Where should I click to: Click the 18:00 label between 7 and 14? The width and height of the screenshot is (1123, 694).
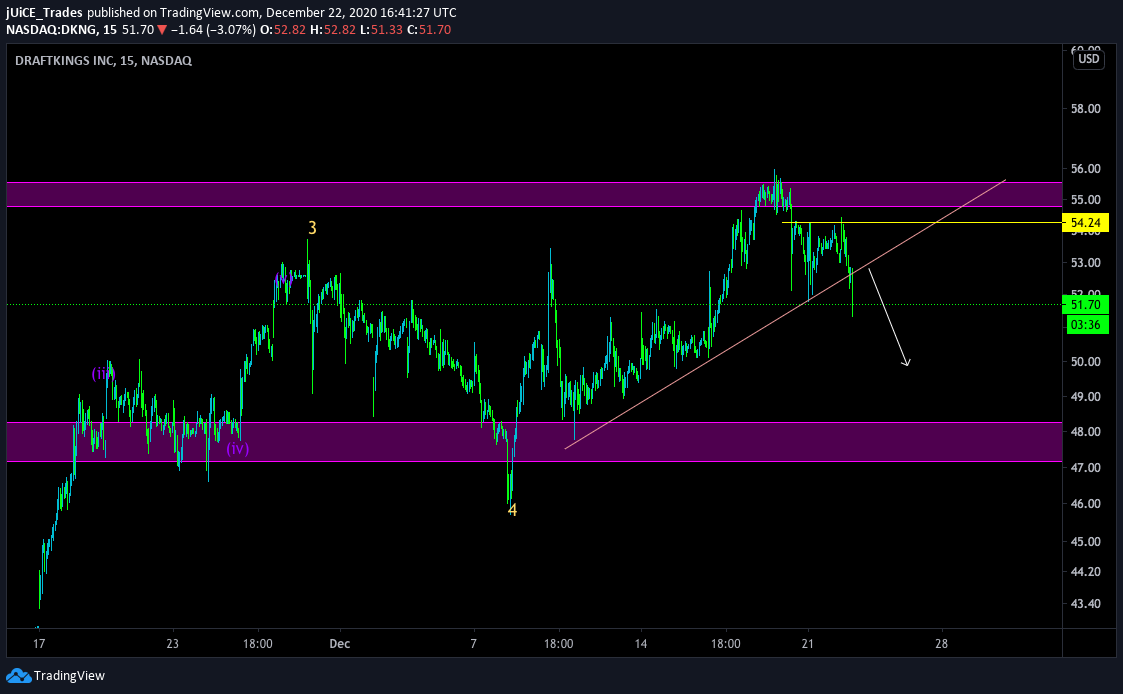pyautogui.click(x=558, y=644)
